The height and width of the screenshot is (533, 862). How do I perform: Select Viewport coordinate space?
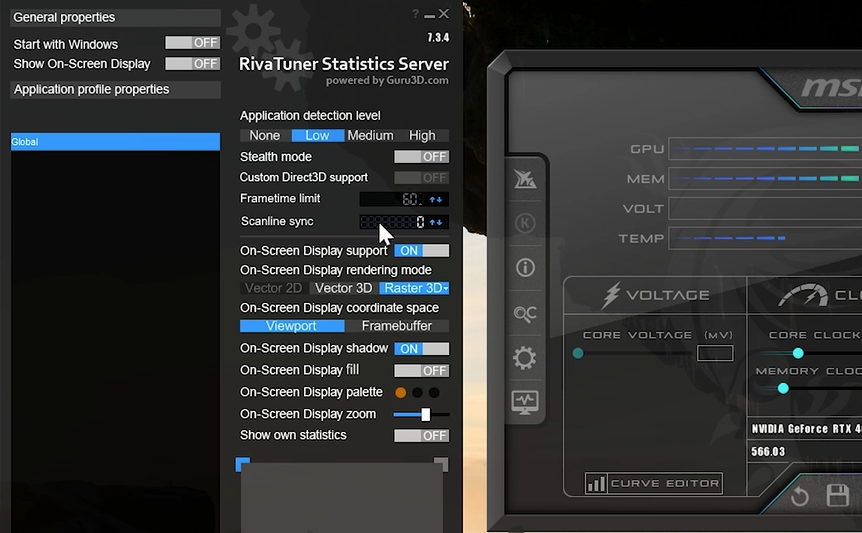coord(292,326)
